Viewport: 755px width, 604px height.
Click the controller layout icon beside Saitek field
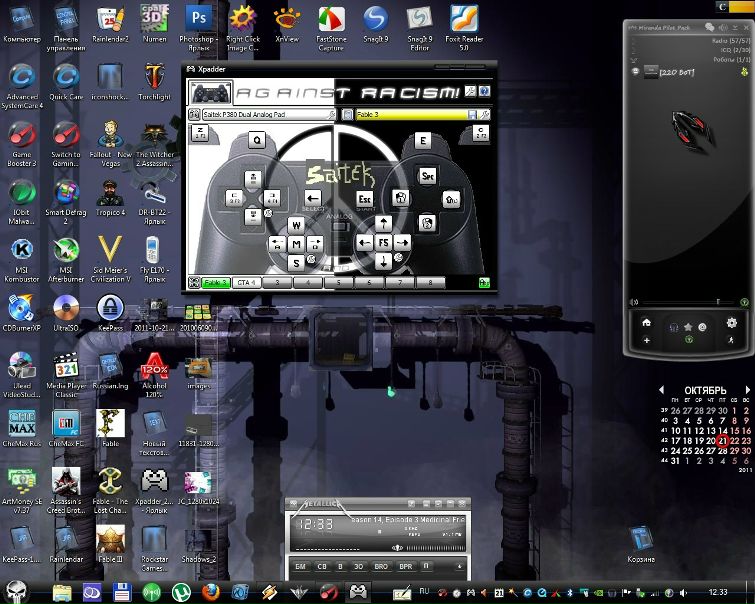194,114
